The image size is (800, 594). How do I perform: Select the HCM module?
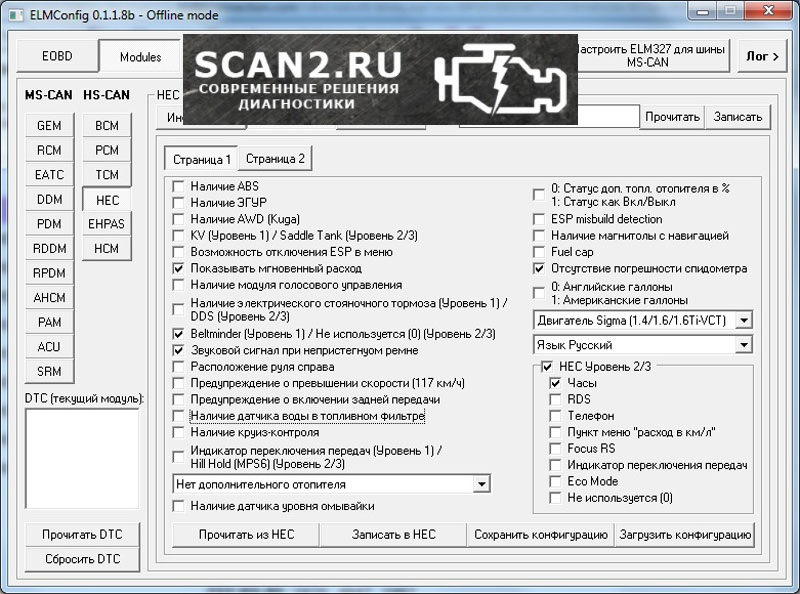click(x=107, y=249)
